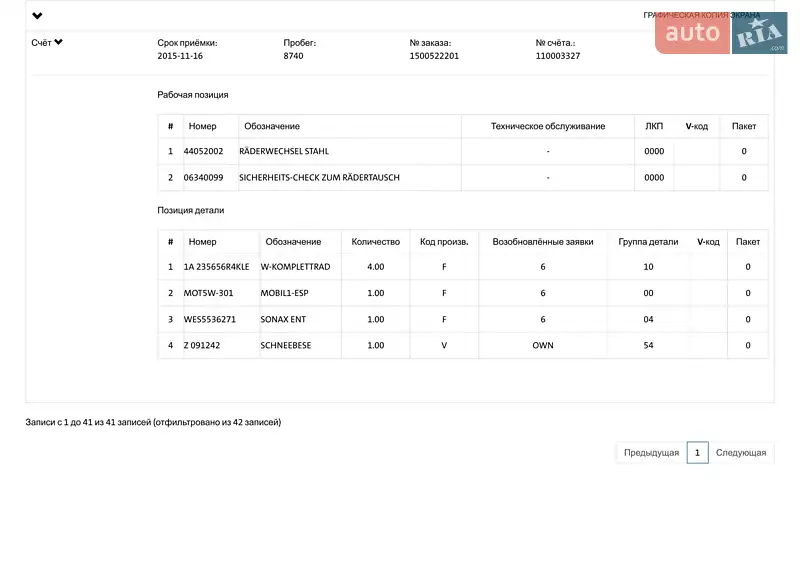Click the Код произв. column header
This screenshot has height=565, width=800.
coord(444,242)
